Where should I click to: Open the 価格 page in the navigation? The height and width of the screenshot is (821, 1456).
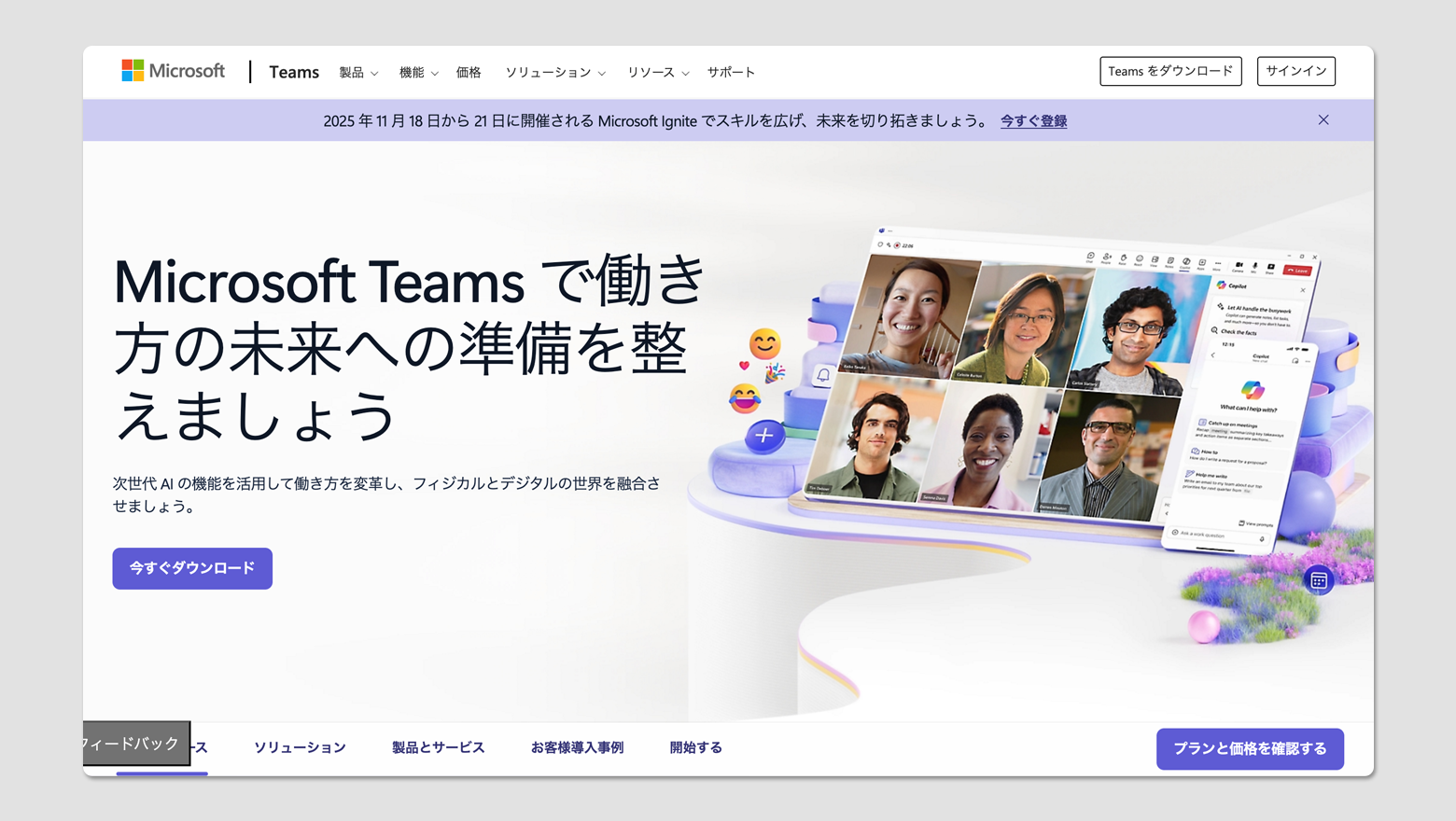[x=469, y=73]
